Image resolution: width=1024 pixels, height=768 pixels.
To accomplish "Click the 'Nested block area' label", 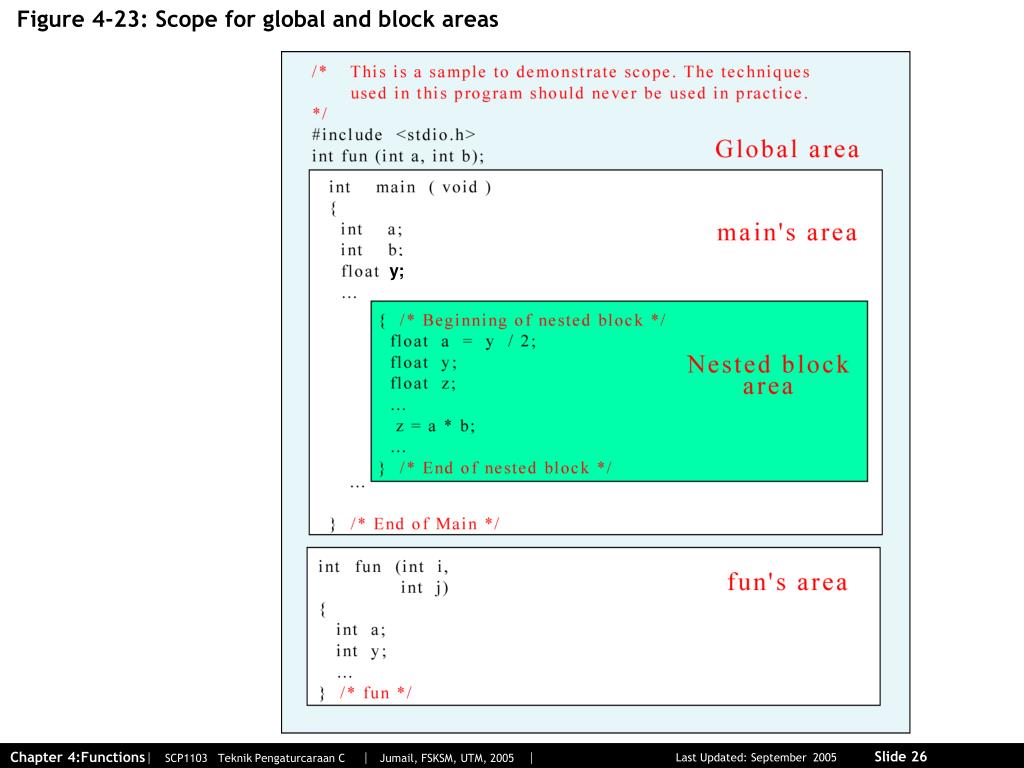I will pos(768,375).
